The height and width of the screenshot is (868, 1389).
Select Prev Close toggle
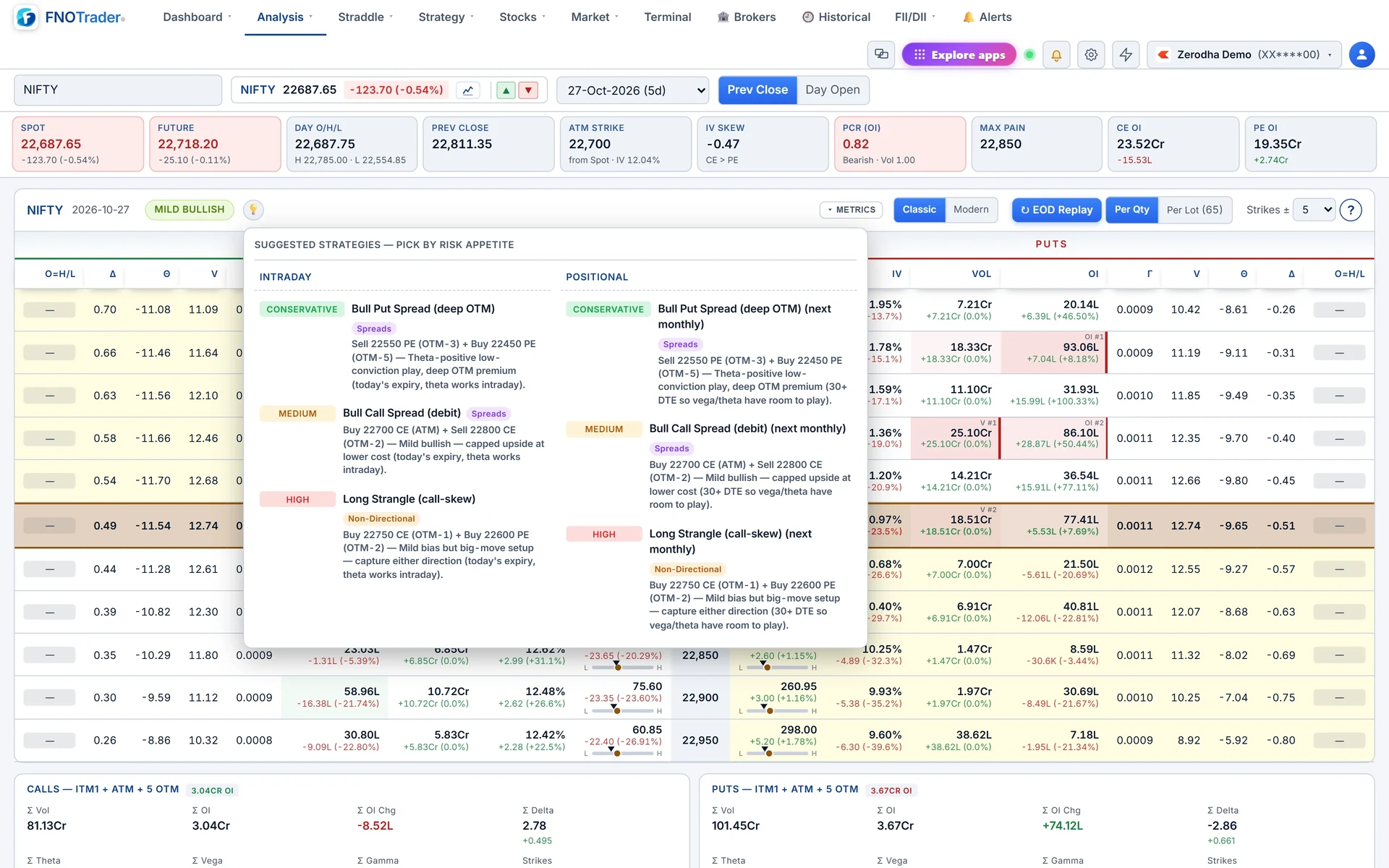[x=757, y=90]
